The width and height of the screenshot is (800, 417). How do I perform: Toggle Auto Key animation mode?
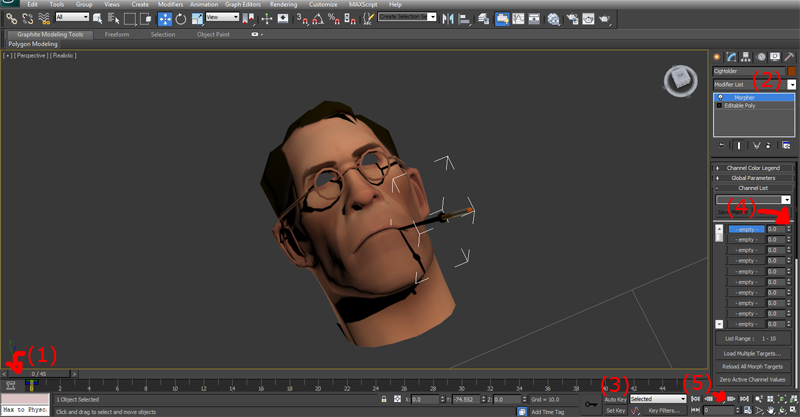click(615, 399)
